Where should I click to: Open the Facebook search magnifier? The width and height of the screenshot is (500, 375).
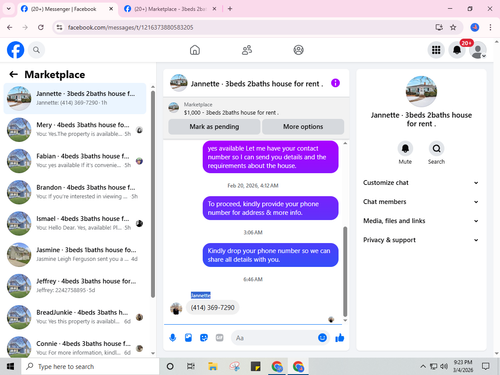point(36,50)
